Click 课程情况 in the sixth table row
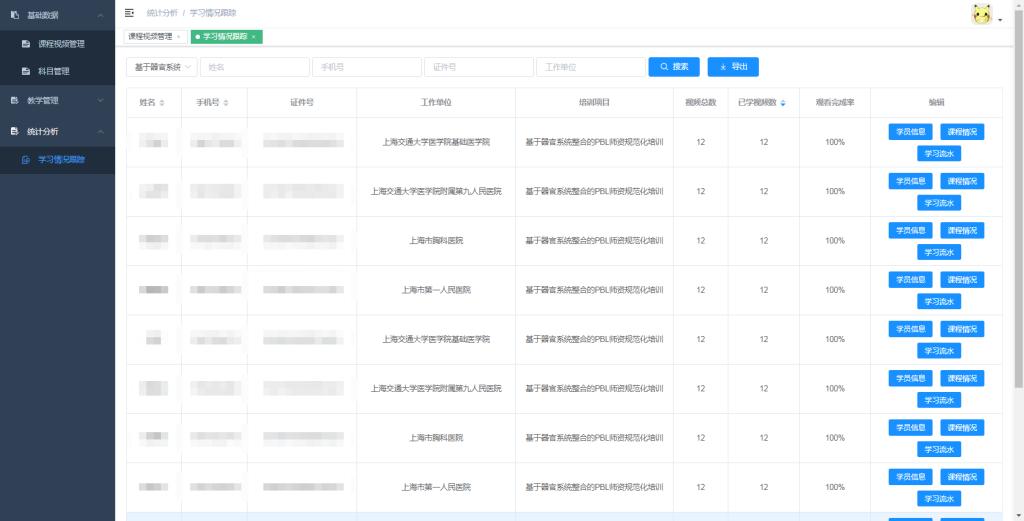Viewport: 1024px width, 521px height. click(962, 378)
